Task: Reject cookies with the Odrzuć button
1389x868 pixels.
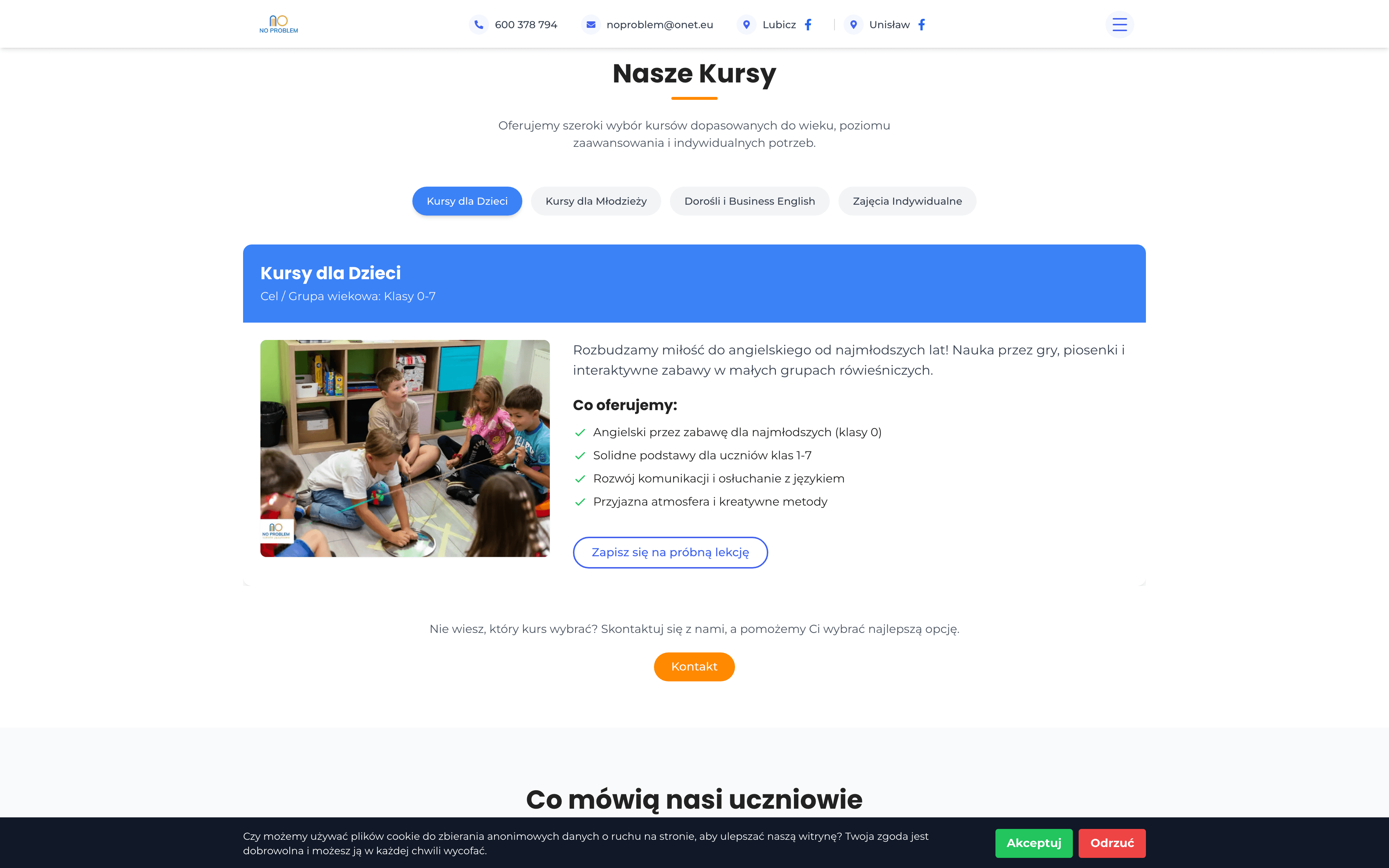Action: [1112, 843]
